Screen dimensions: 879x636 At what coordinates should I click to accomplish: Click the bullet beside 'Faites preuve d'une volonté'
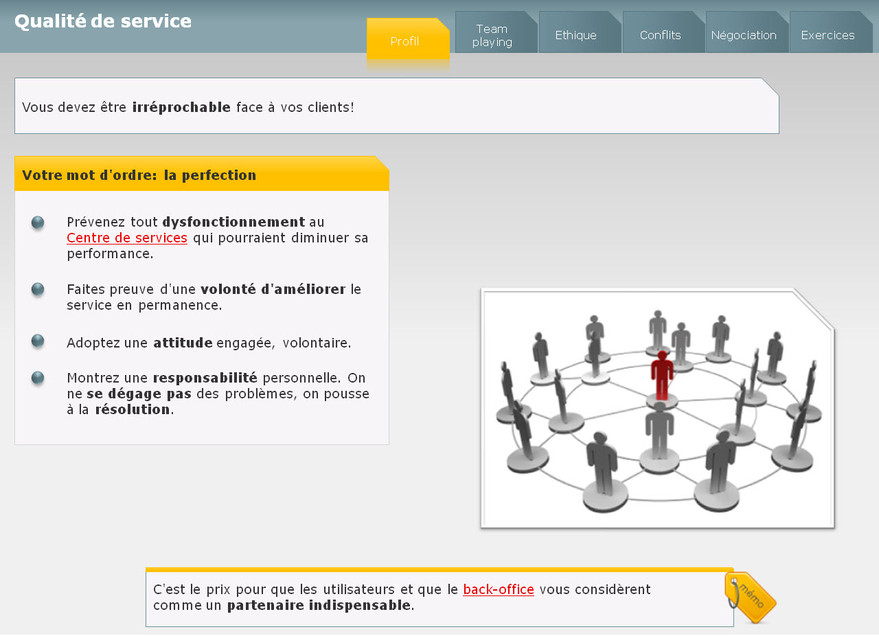point(38,289)
